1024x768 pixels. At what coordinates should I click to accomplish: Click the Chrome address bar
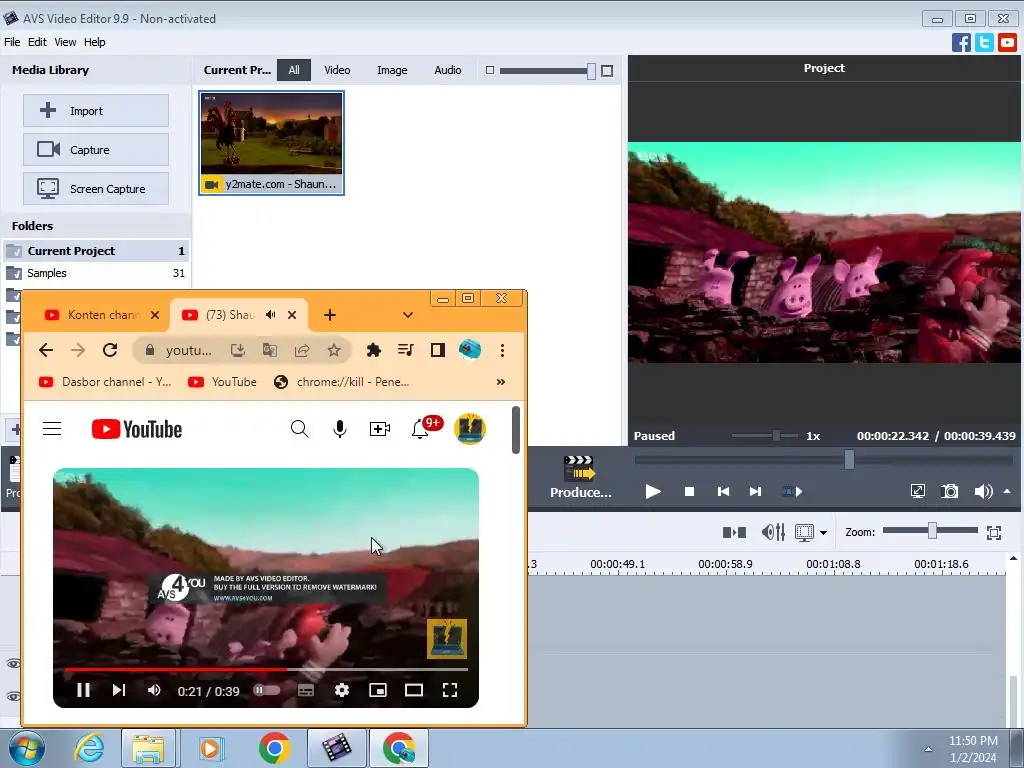(x=189, y=350)
